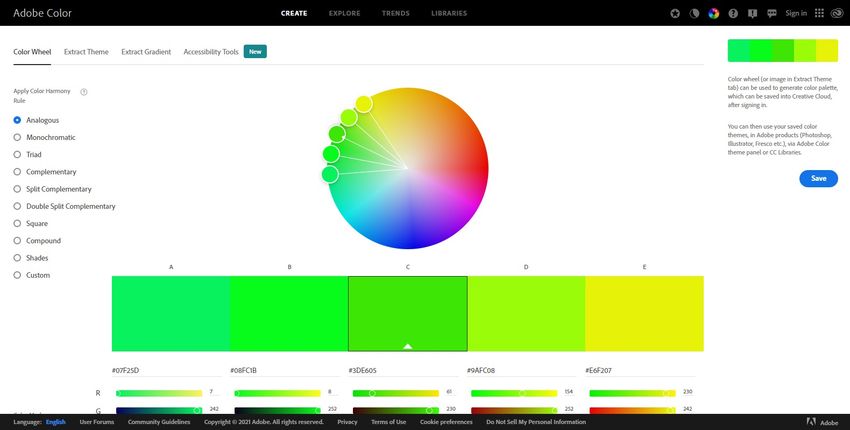Viewport: 850px width, 430px height.
Task: Click the palette preview strip in the sidebar
Action: 783,50
